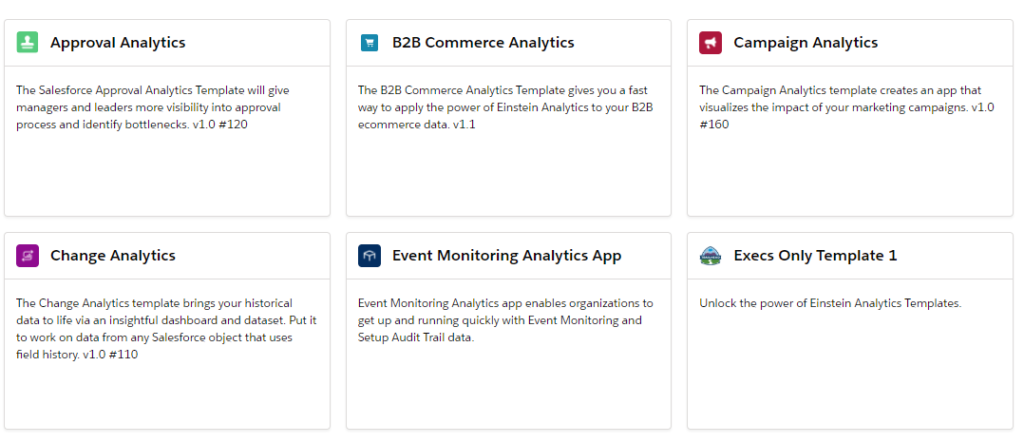
Task: Select the B2B Commerce template description text
Action: pos(503,107)
